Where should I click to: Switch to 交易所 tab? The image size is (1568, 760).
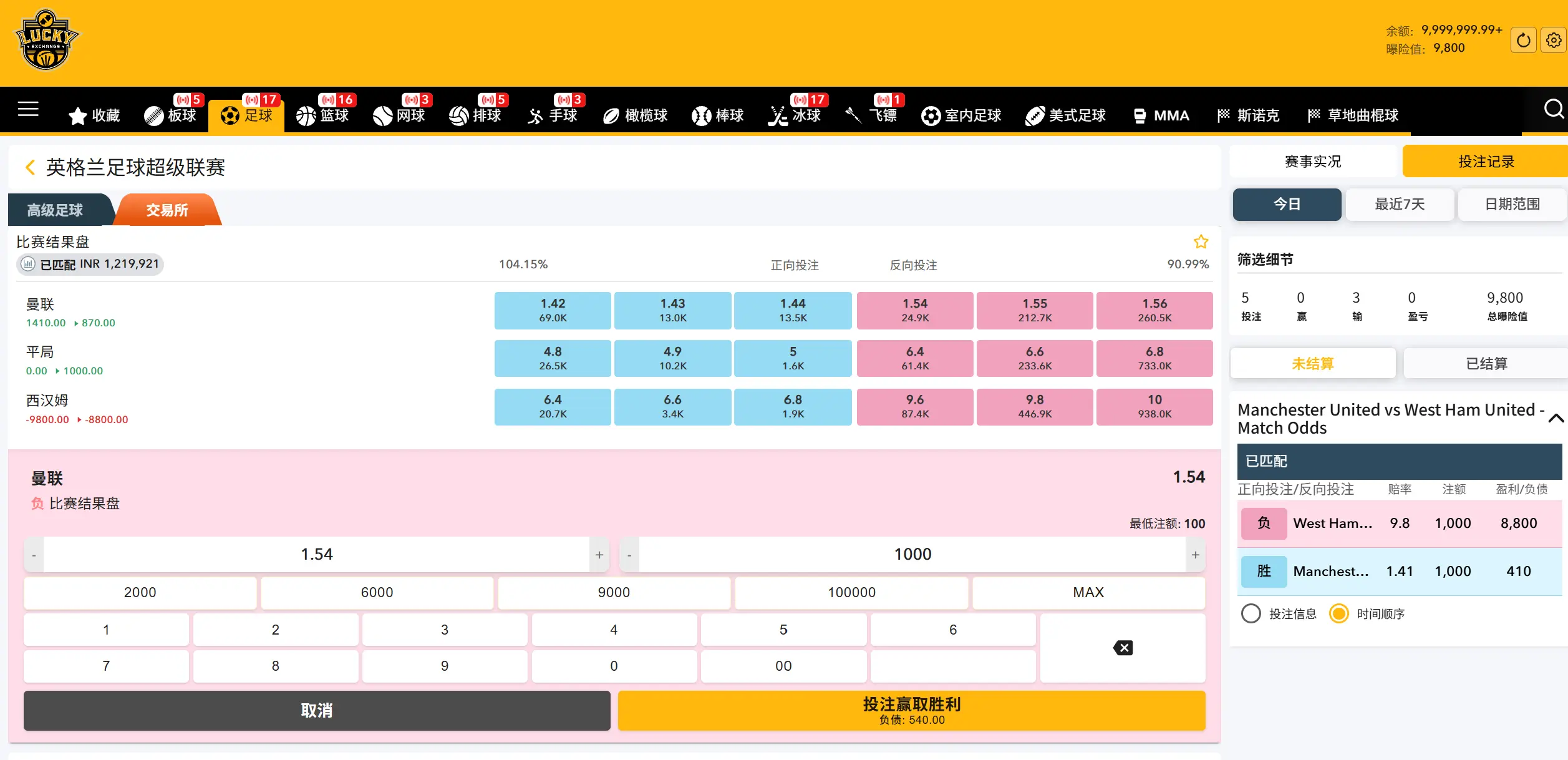pos(167,210)
